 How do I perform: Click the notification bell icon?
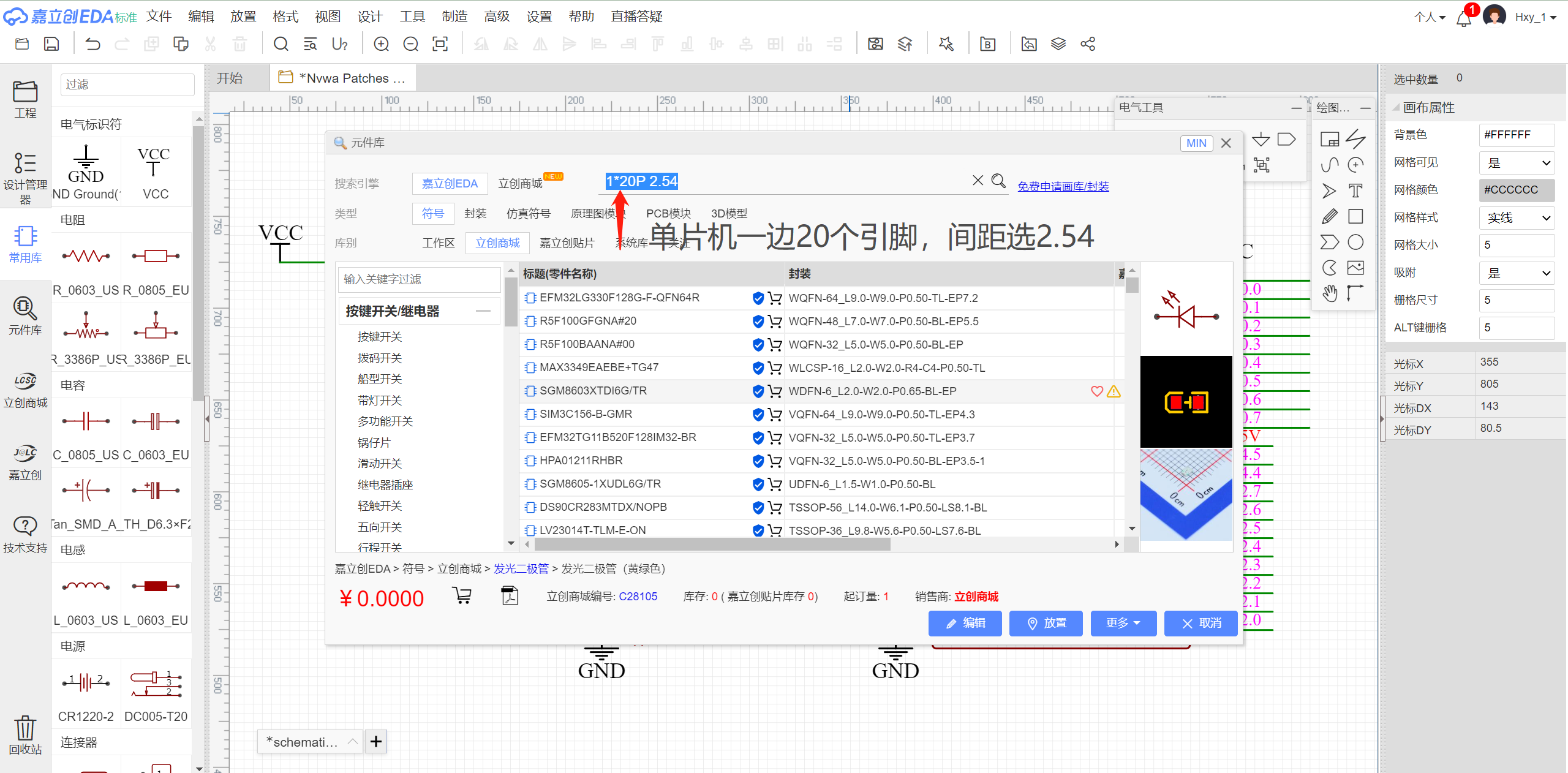click(1464, 18)
